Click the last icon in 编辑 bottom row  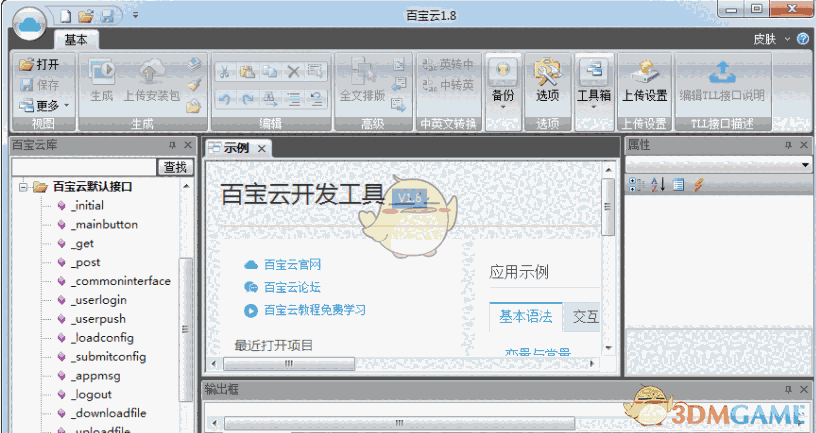pos(315,98)
